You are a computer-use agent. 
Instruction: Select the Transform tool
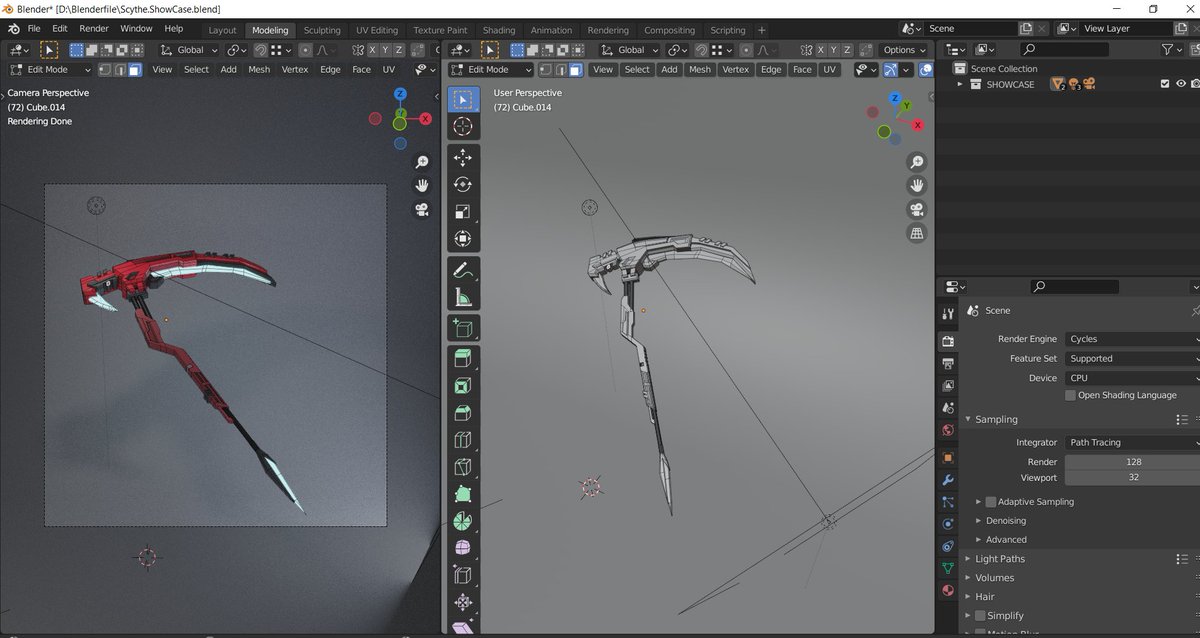coord(463,238)
